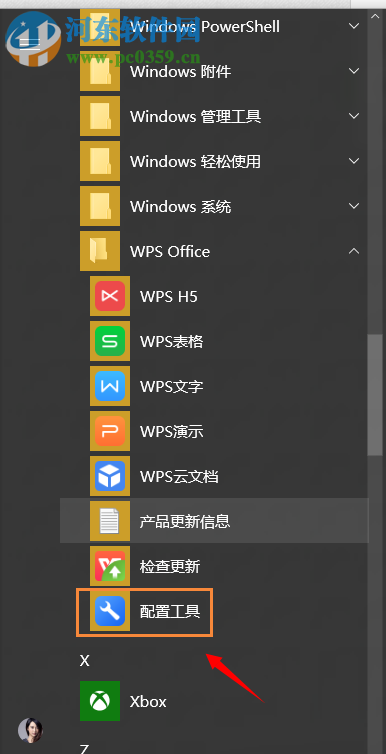Open WPS演示 via its orange P icon

point(110,431)
